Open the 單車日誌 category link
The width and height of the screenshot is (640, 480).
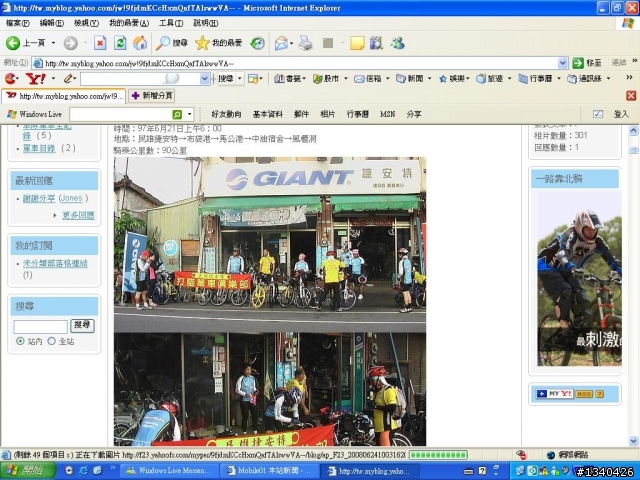[39, 148]
